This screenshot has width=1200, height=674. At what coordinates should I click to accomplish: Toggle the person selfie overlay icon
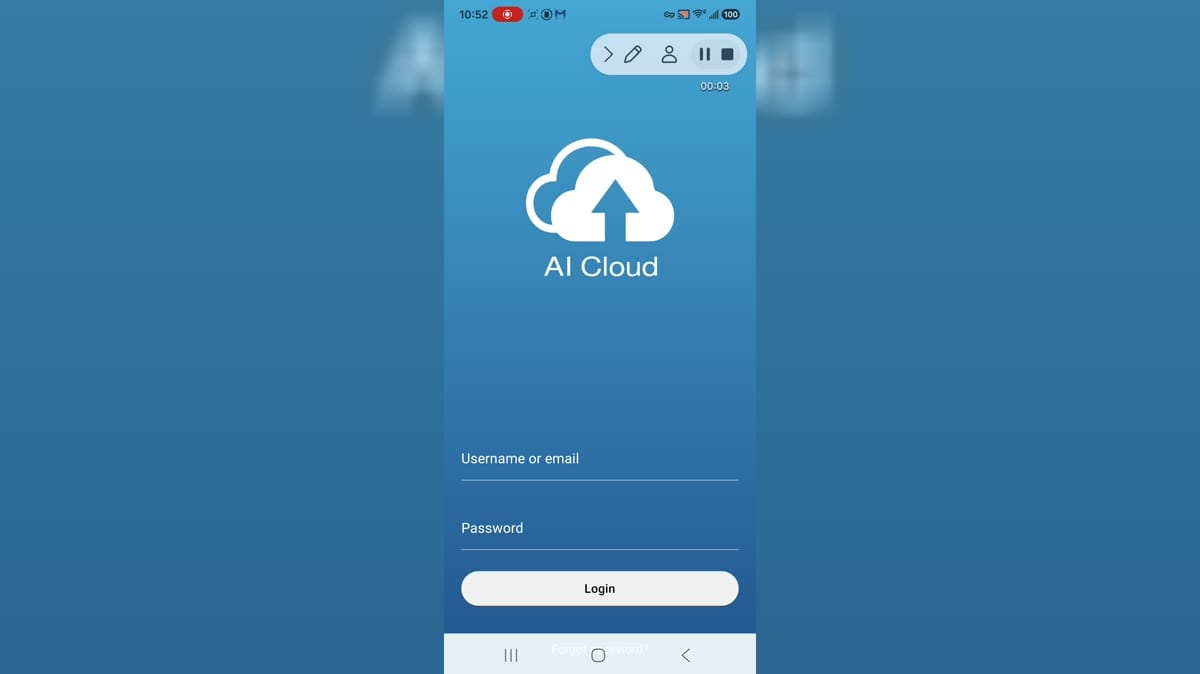pyautogui.click(x=669, y=54)
